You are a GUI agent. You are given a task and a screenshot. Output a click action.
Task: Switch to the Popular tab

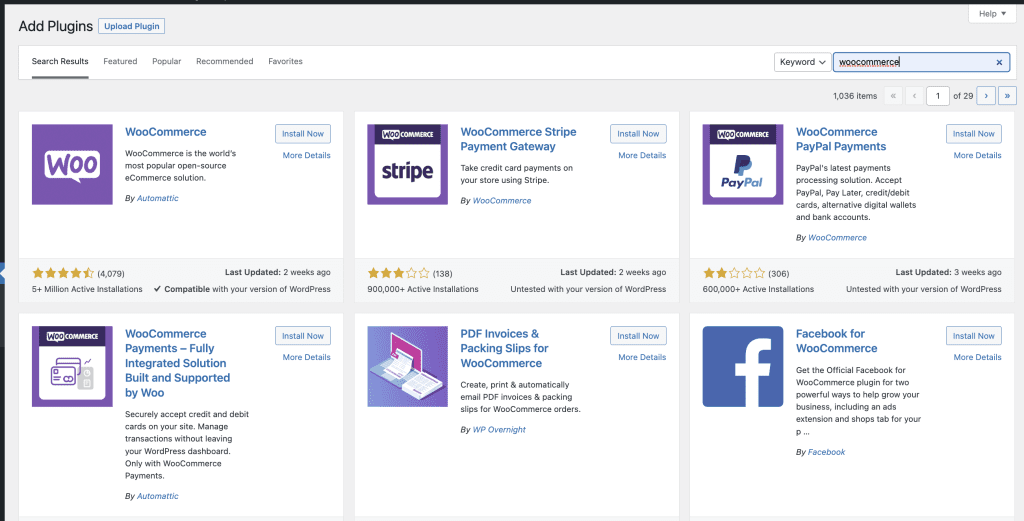pos(167,61)
